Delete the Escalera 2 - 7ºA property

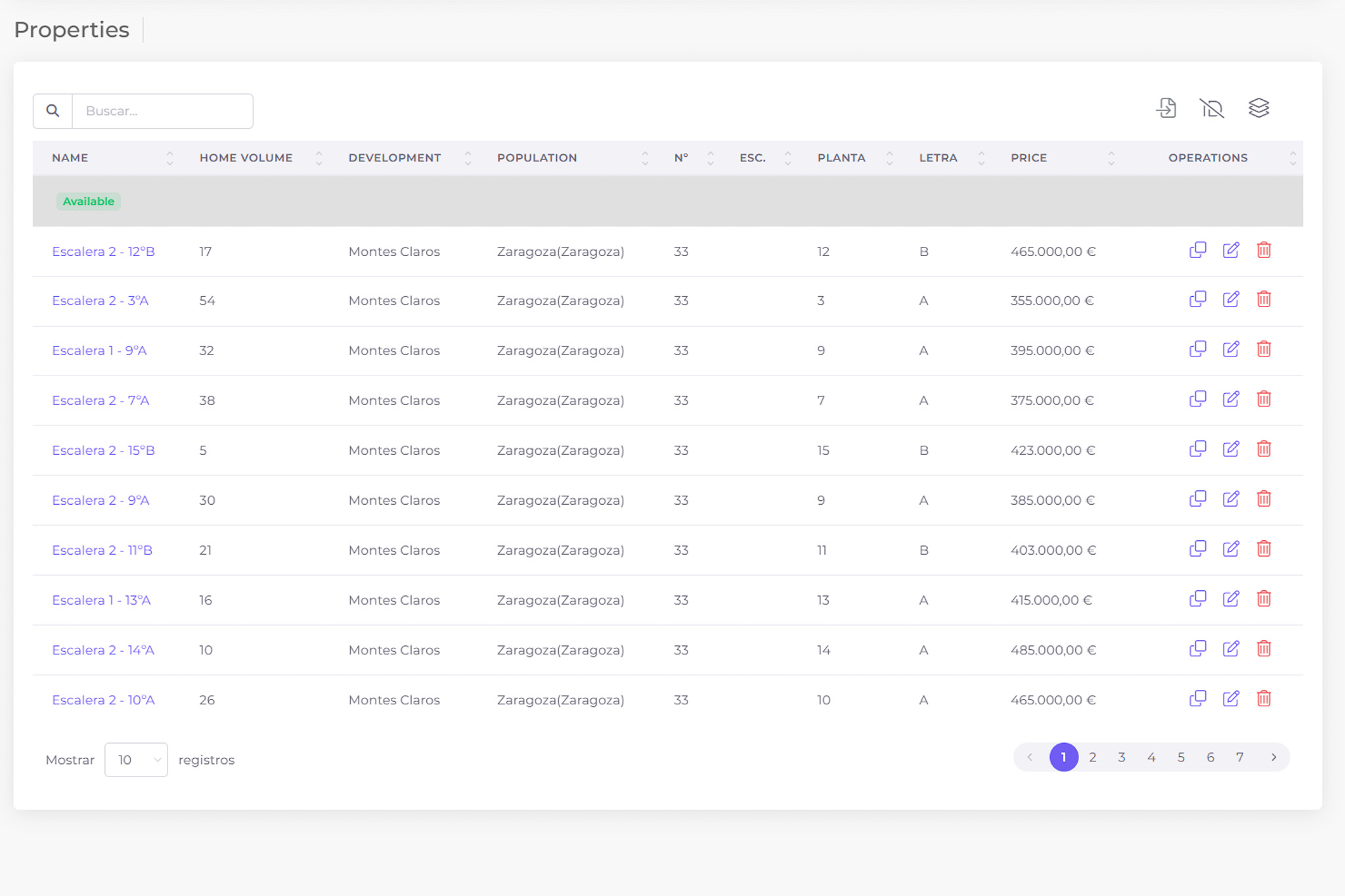coord(1264,399)
